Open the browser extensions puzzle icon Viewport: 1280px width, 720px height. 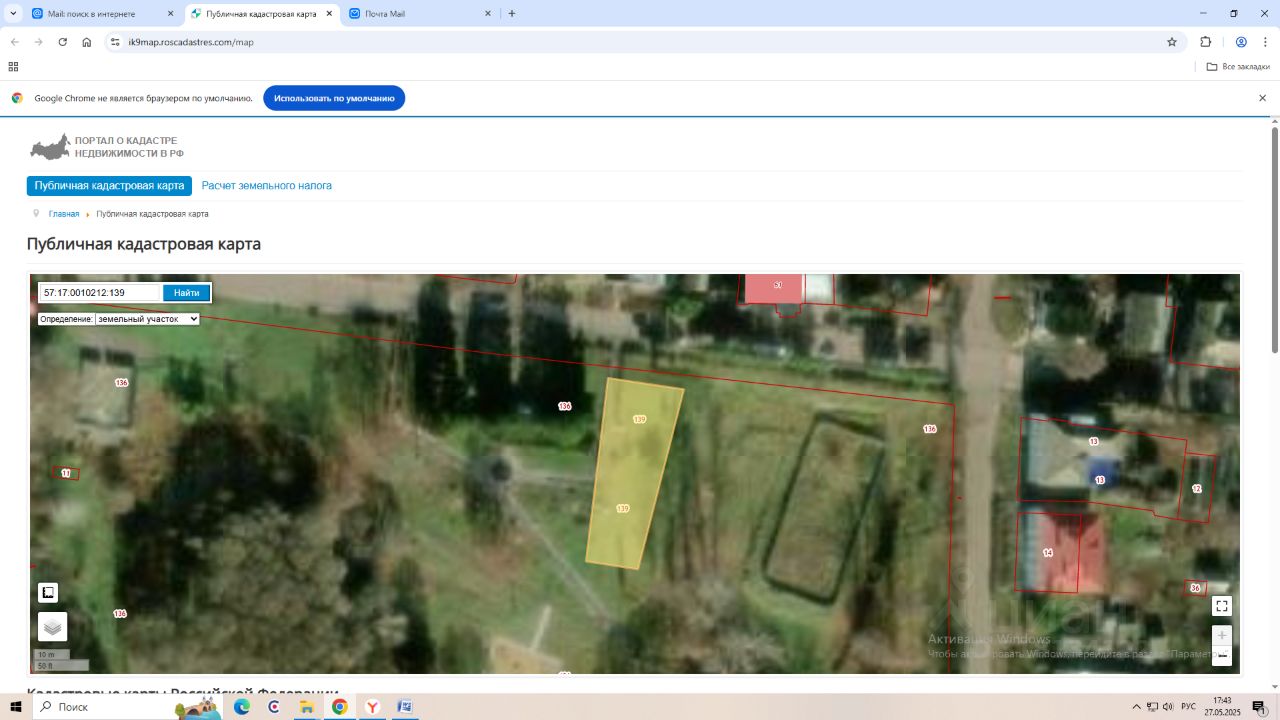[1205, 42]
